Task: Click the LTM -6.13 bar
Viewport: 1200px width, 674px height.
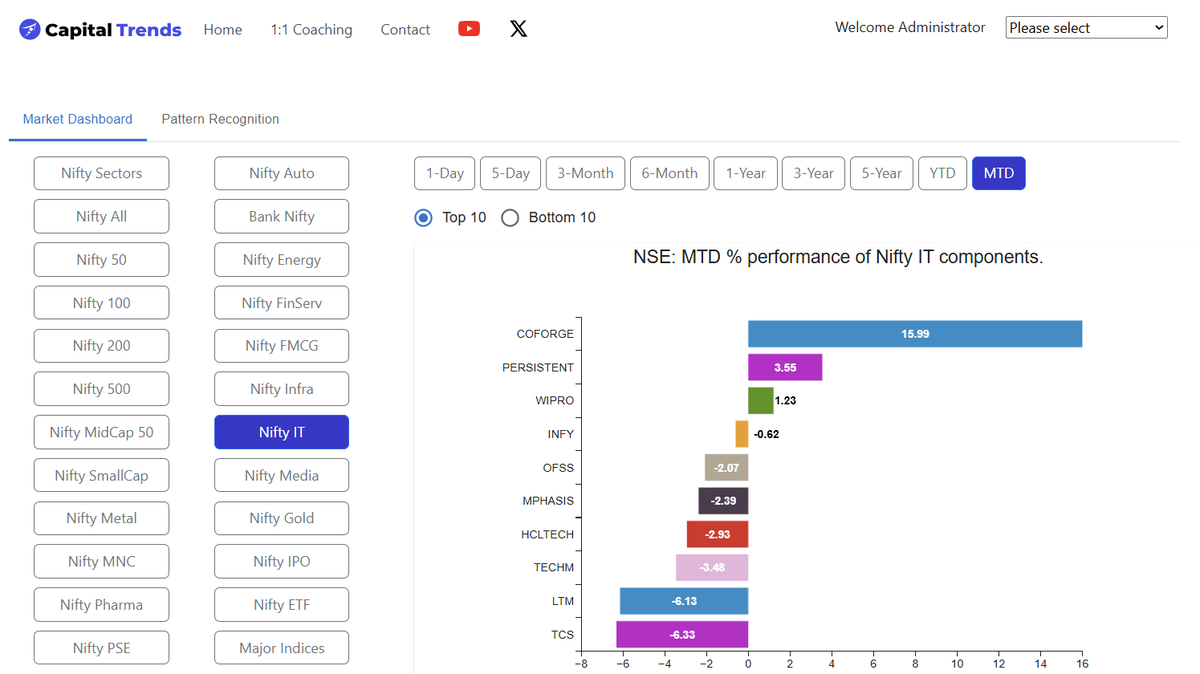Action: click(684, 601)
